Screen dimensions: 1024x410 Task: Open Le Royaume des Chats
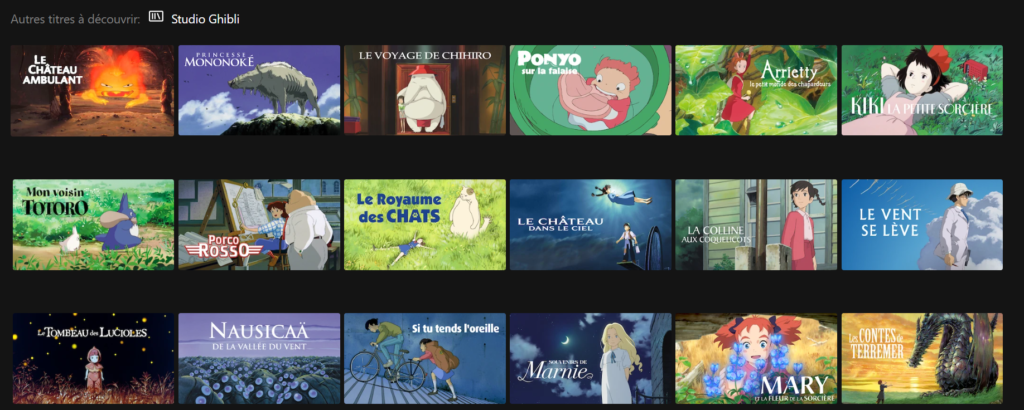pyautogui.click(x=425, y=225)
